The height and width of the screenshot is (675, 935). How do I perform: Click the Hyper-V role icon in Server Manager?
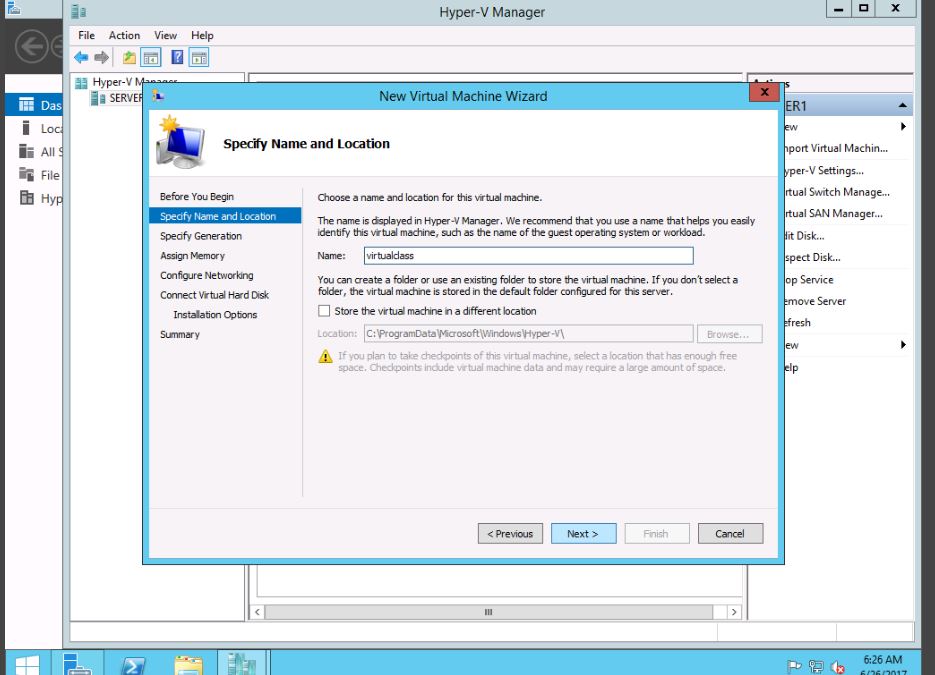pyautogui.click(x=26, y=198)
